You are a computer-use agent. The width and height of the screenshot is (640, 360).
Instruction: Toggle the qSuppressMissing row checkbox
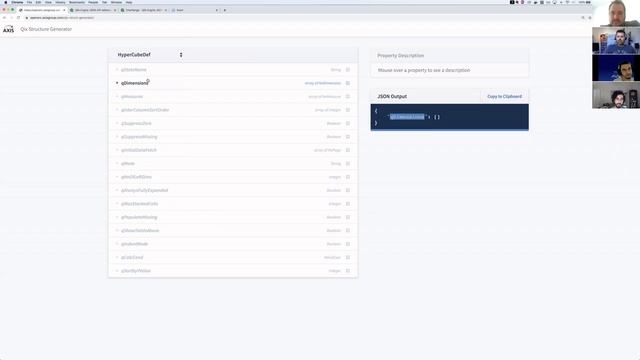(348, 137)
